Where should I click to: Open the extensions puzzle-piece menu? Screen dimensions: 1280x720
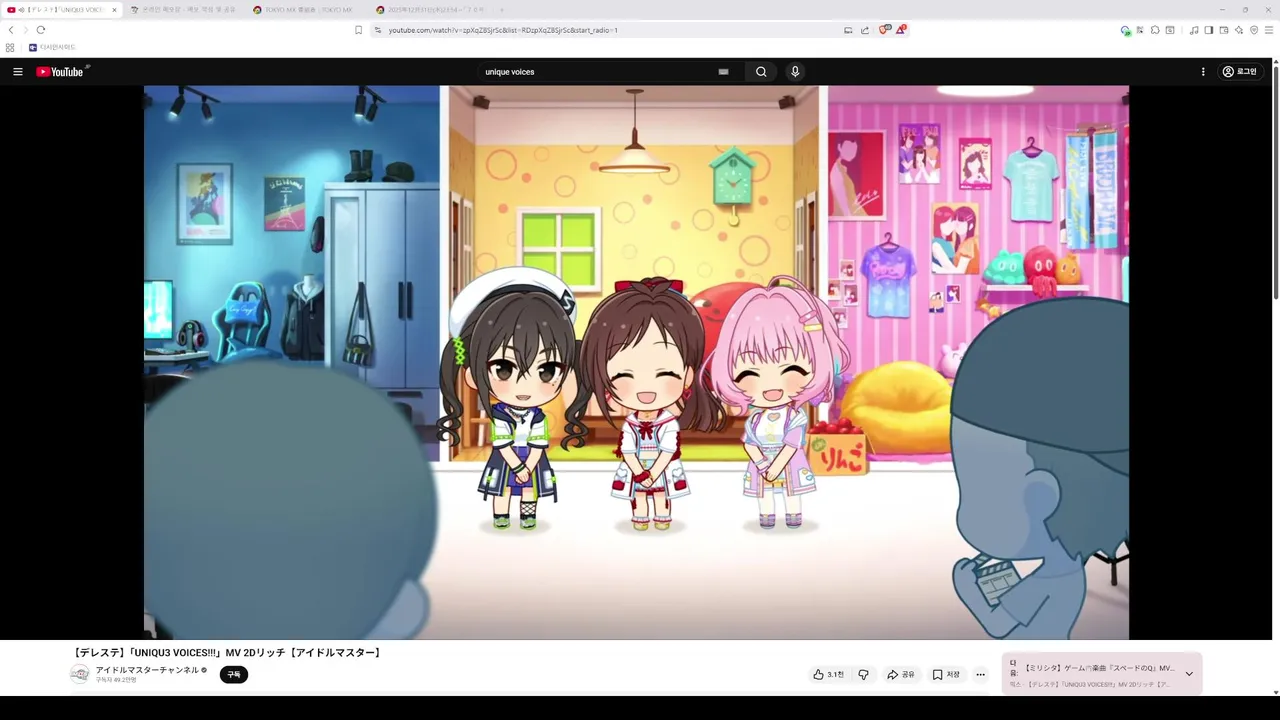1155,30
